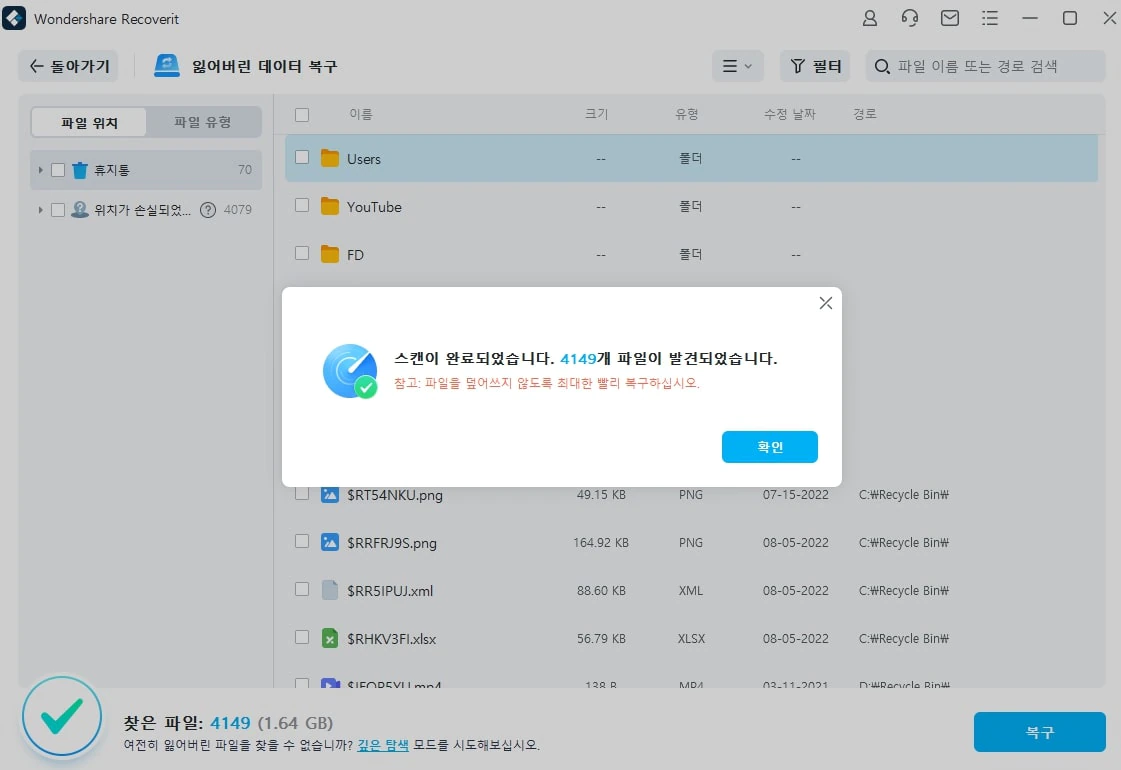Toggle the select-all header checkbox
The image size is (1121, 770).
[302, 115]
